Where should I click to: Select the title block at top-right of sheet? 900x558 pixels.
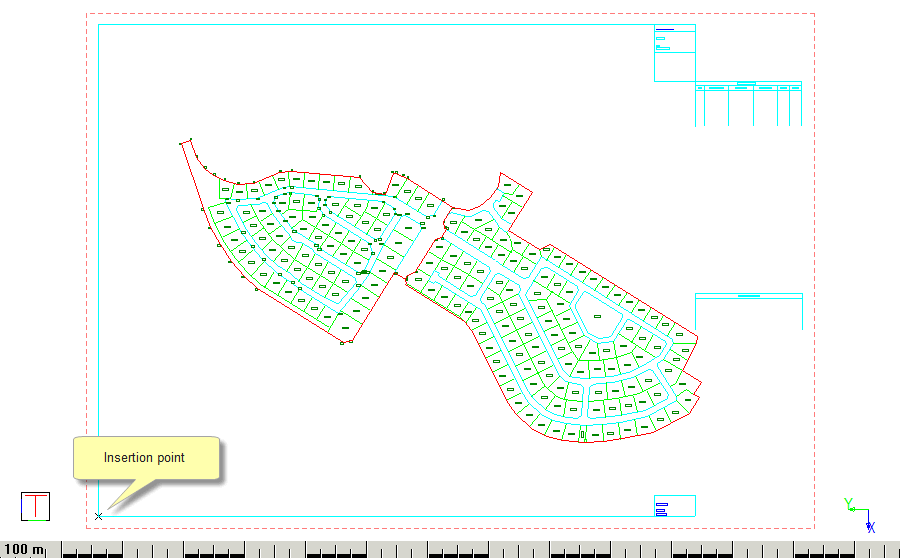point(674,53)
